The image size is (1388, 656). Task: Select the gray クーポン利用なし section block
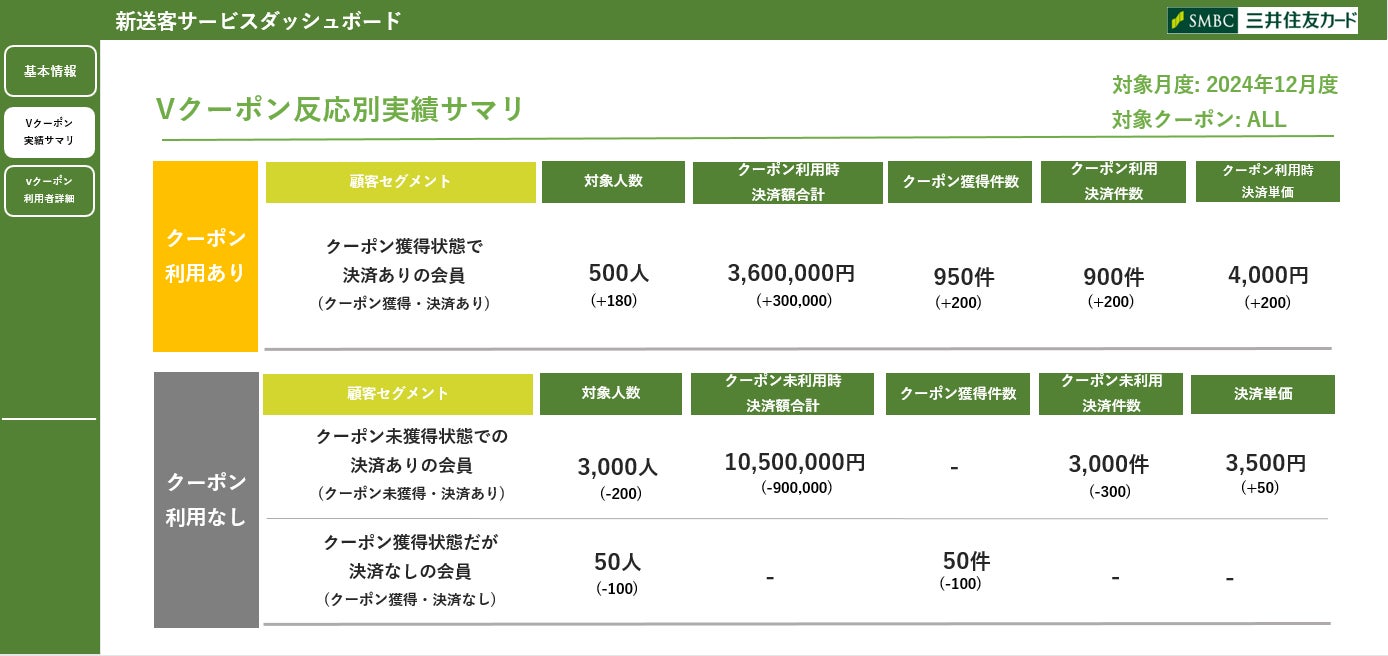point(206,499)
